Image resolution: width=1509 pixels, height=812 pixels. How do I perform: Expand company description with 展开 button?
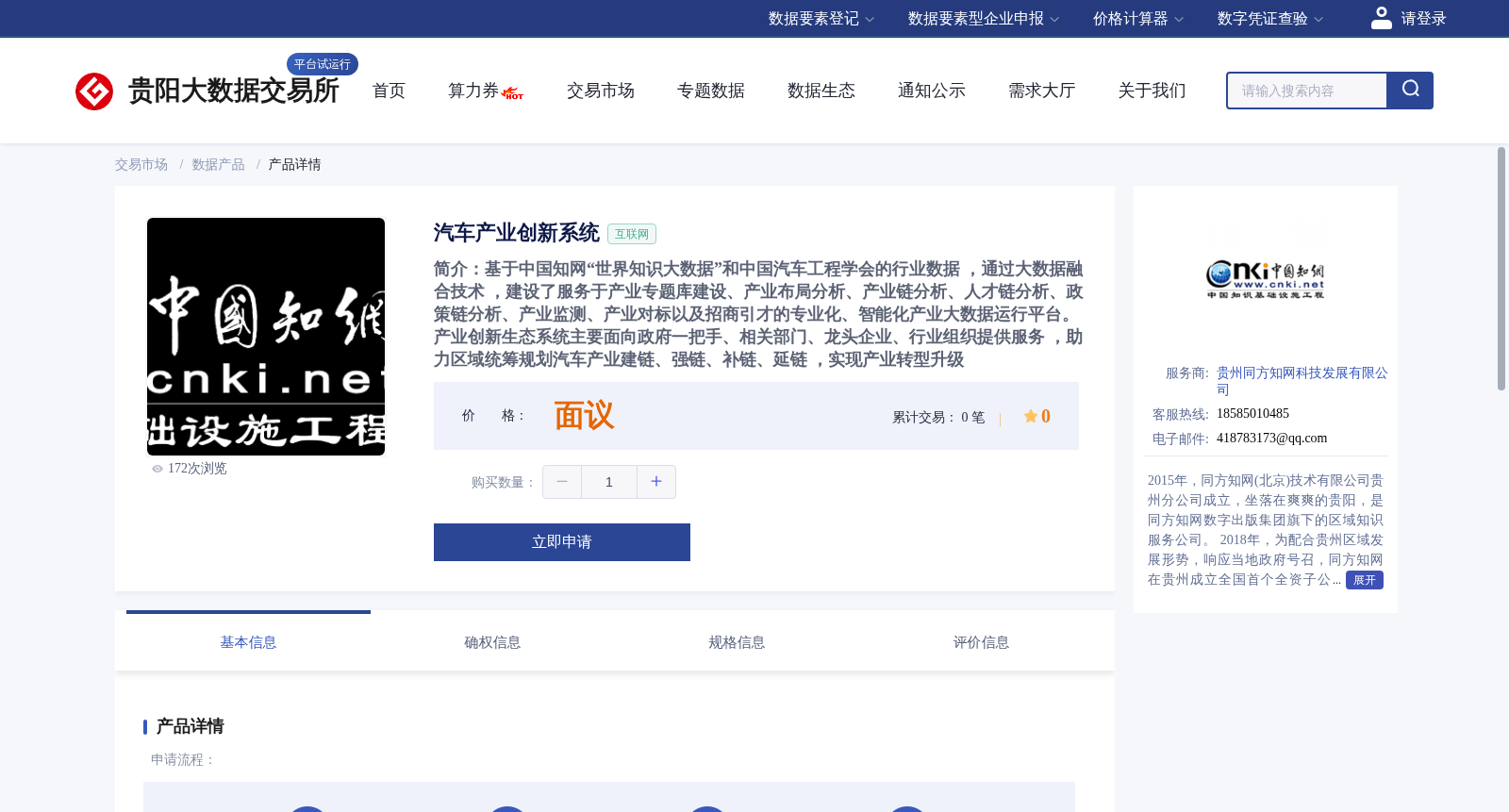[x=1364, y=580]
